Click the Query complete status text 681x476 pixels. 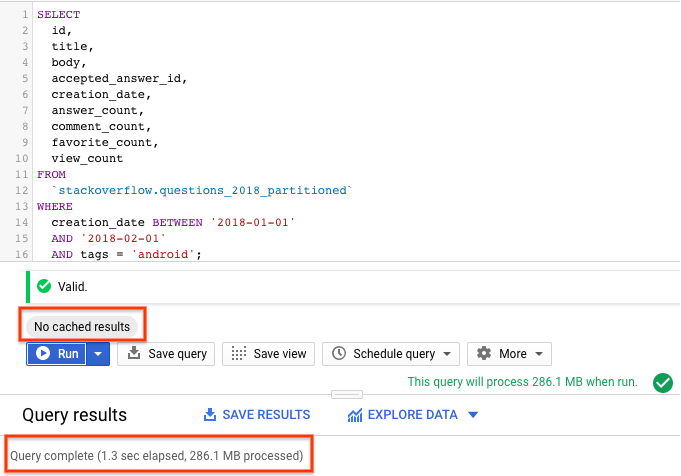157,456
